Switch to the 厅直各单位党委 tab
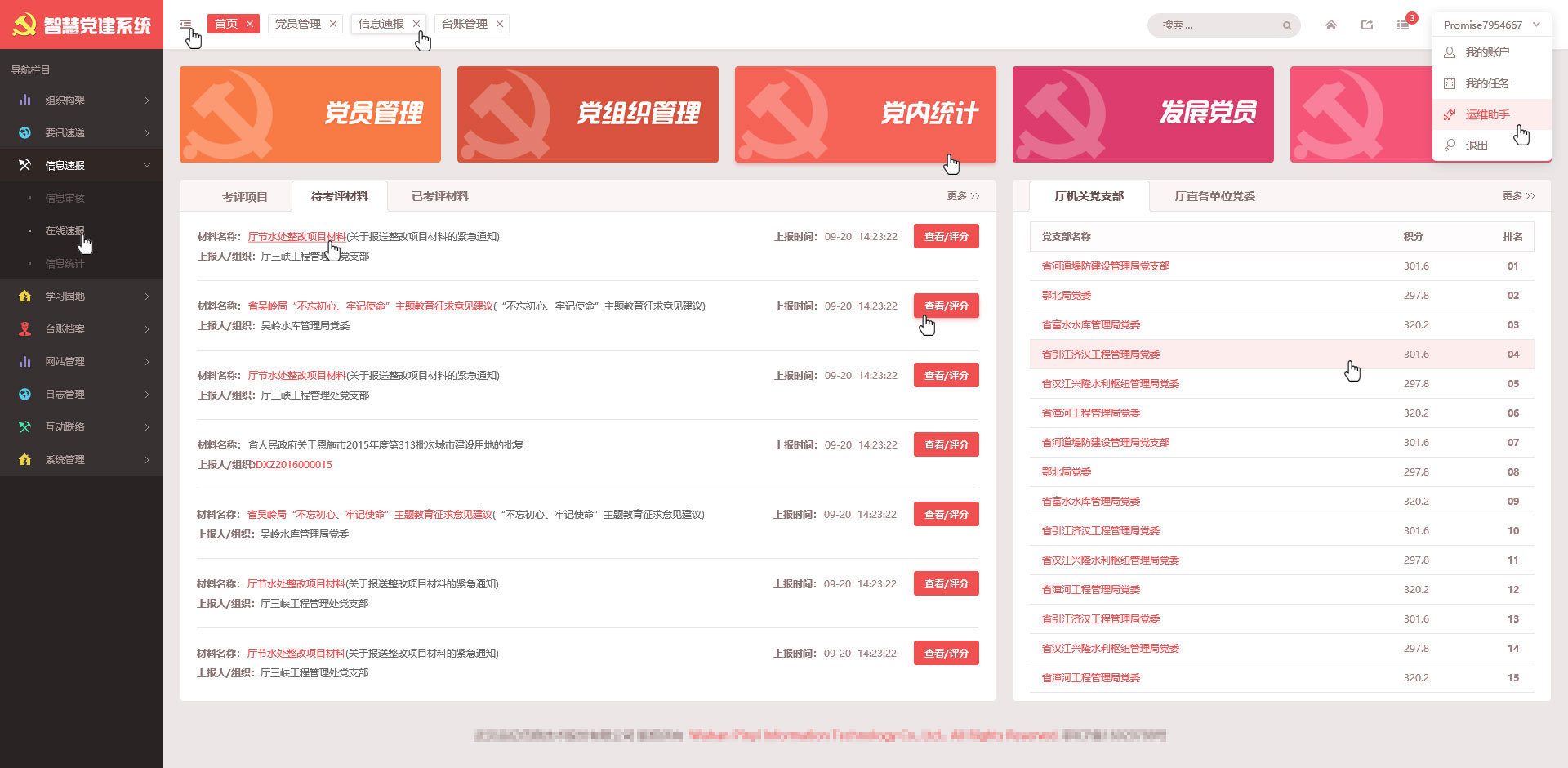Screen dimensions: 1568x768 [1214, 196]
